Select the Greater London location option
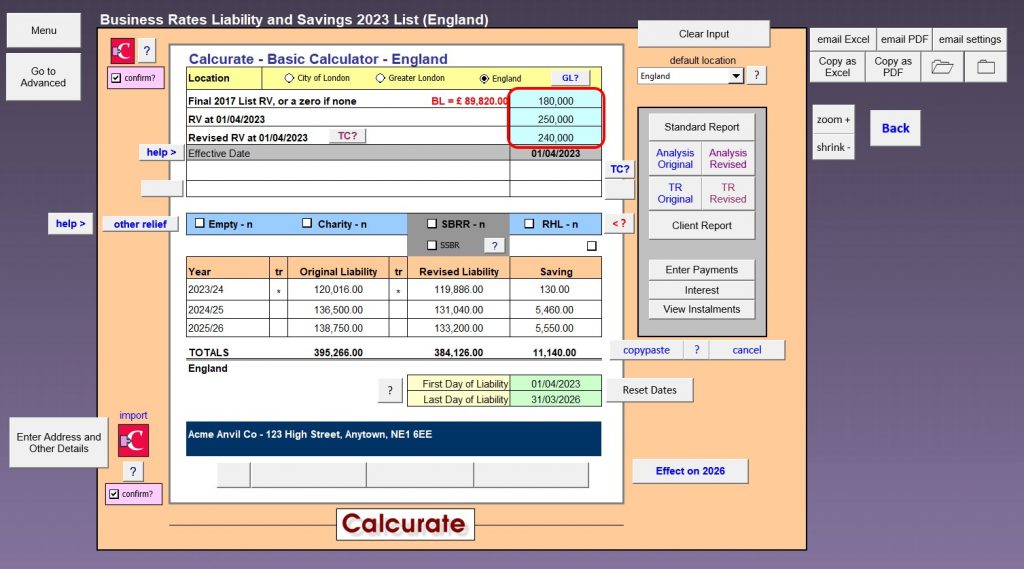 [x=380, y=78]
